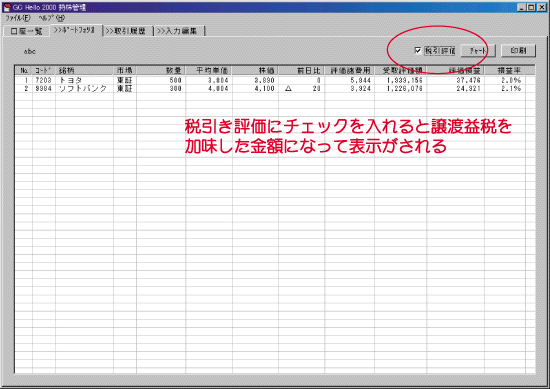Image resolution: width=550 pixels, height=389 pixels.
Task: Click the 数量 column header
Action: click(x=161, y=71)
